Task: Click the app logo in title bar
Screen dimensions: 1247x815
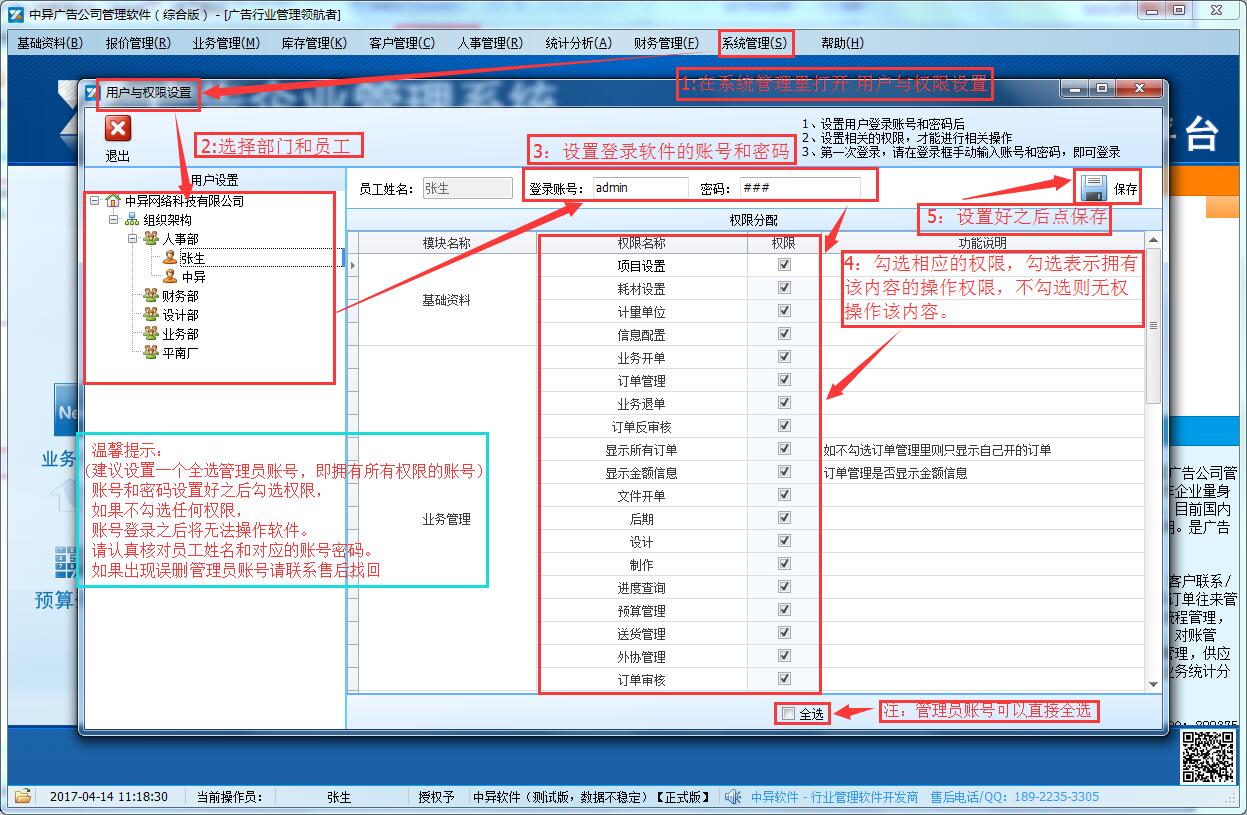Action: (x=15, y=14)
